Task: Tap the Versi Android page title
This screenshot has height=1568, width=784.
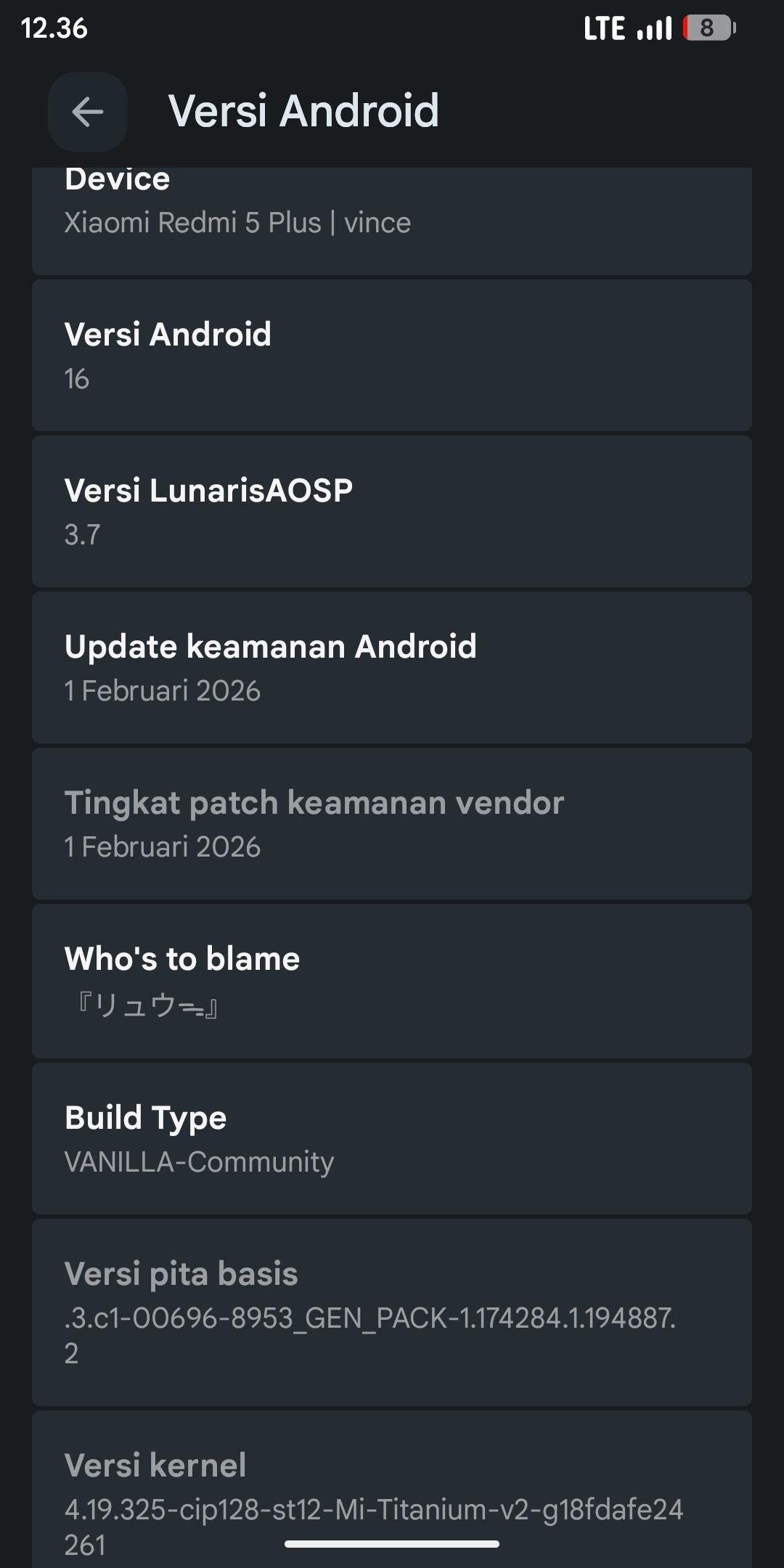Action: 303,111
